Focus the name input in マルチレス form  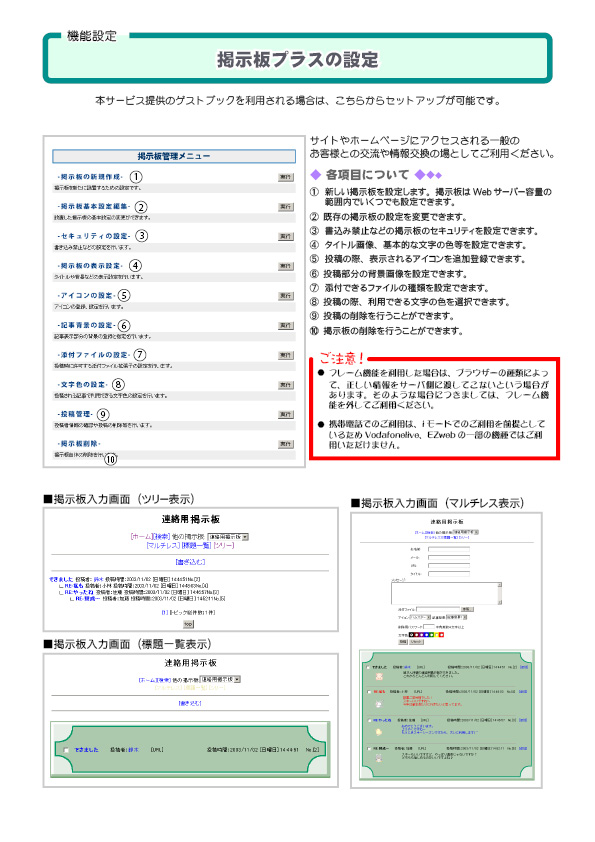click(448, 549)
